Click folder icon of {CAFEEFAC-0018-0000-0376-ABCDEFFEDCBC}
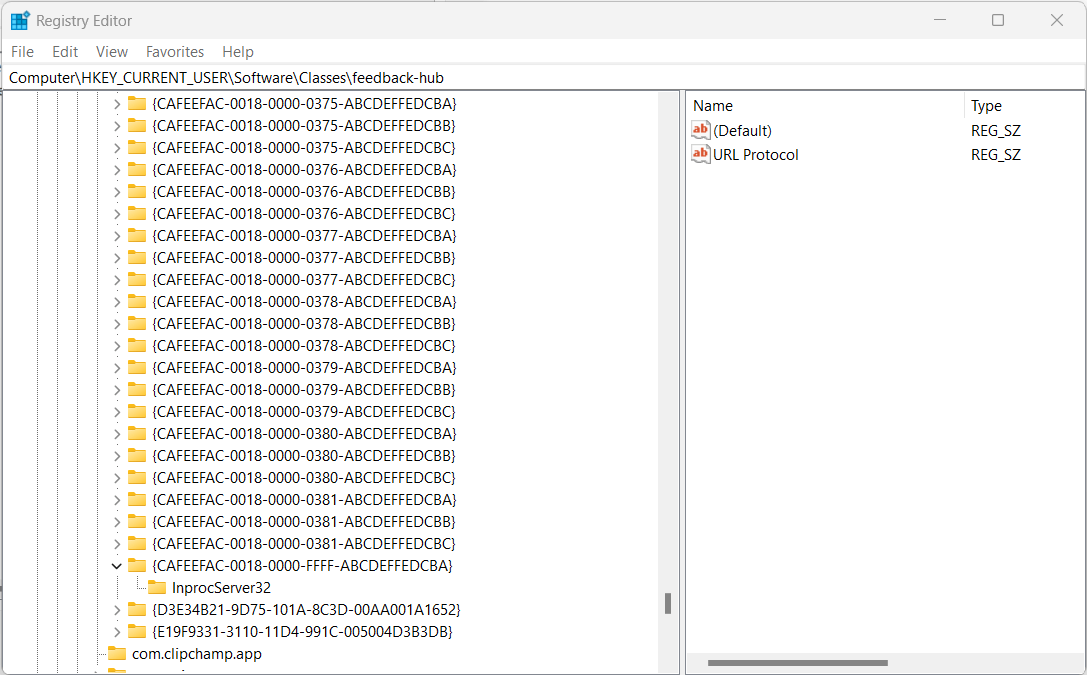Viewport: 1087px width, 675px height. coord(137,213)
